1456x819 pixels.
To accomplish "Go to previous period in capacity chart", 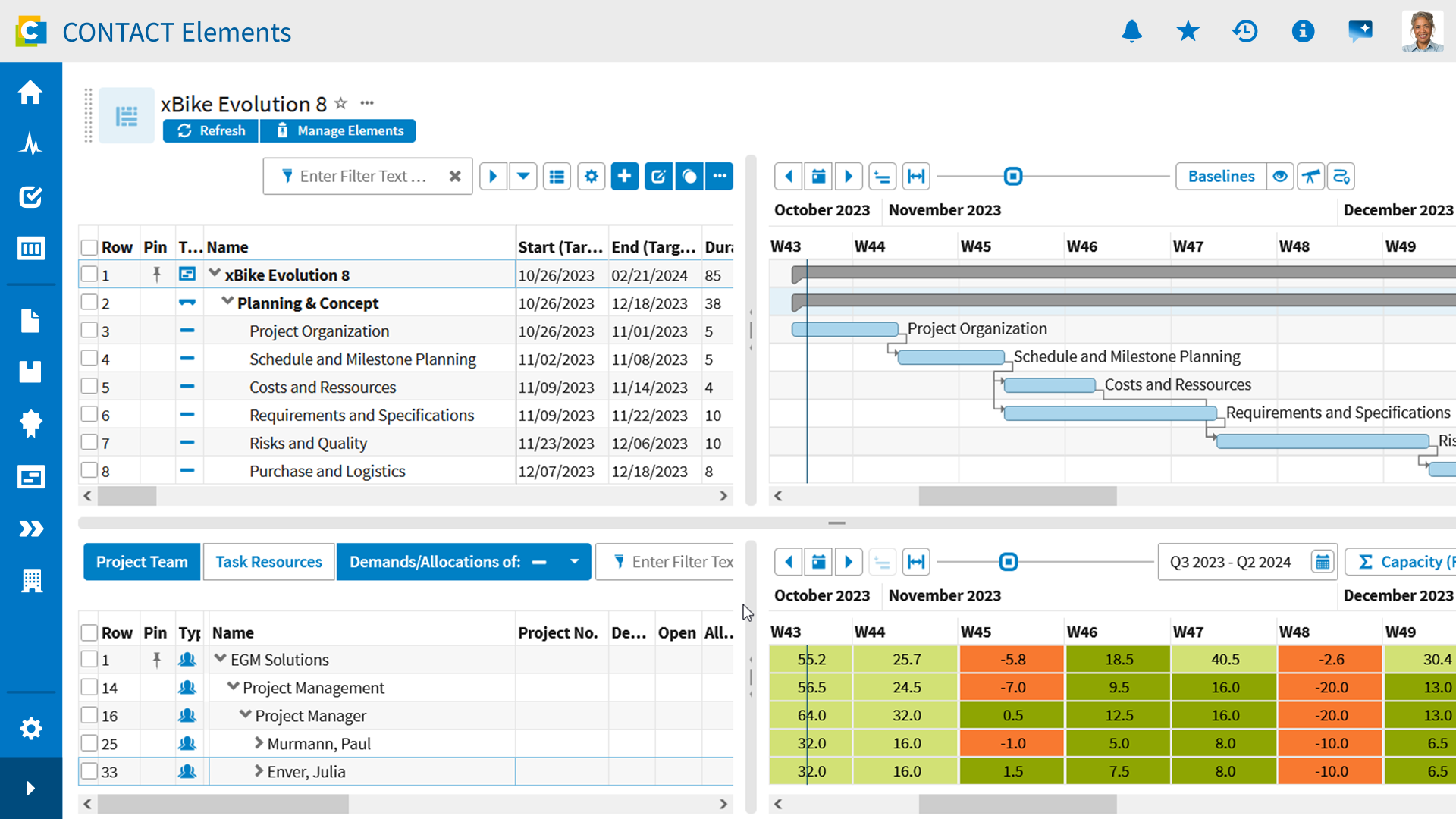I will (x=789, y=562).
